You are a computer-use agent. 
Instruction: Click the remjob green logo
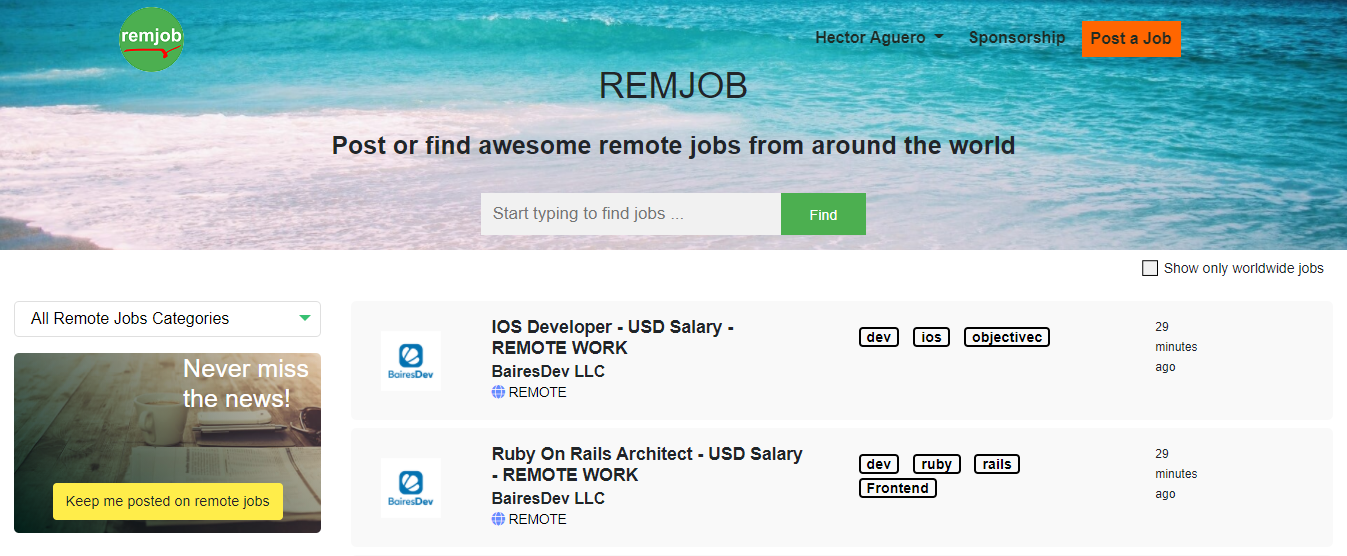click(151, 39)
